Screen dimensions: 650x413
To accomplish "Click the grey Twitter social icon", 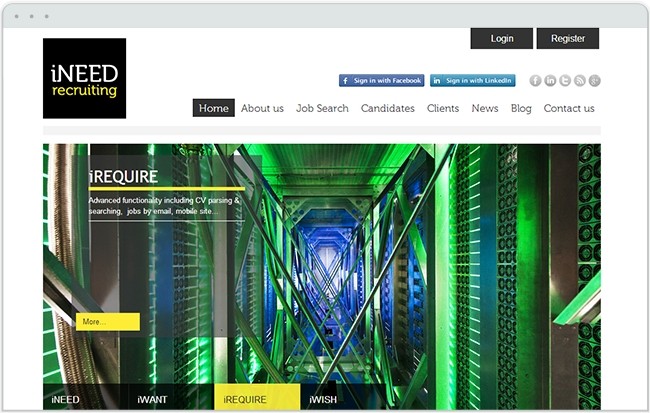I will pyautogui.click(x=565, y=80).
